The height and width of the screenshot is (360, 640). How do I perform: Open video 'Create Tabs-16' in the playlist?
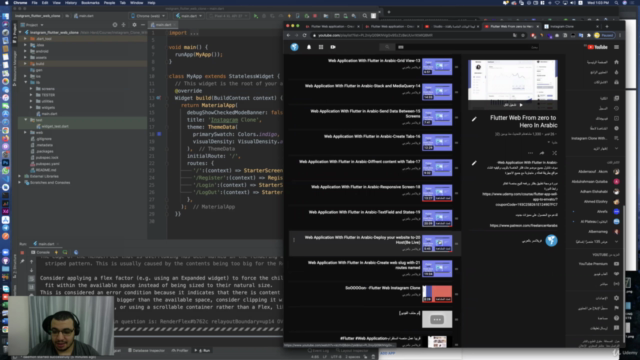pos(372,137)
